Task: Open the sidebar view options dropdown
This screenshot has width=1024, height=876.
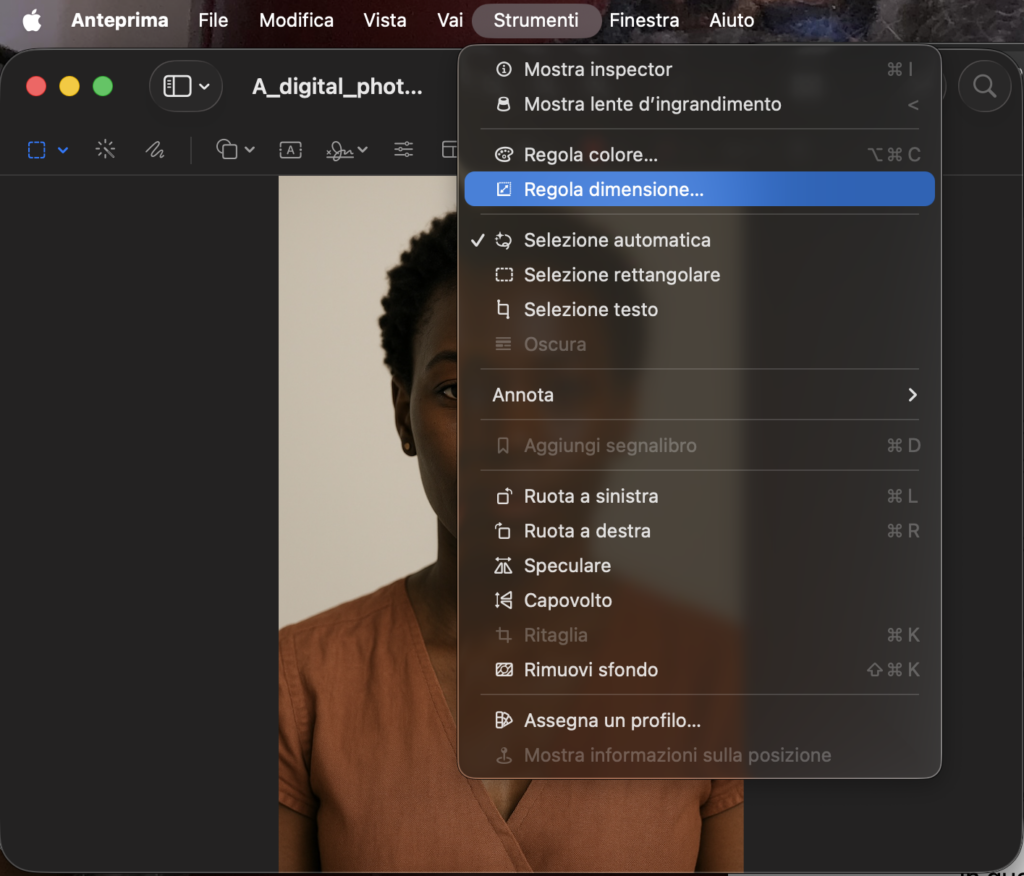Action: coord(186,87)
